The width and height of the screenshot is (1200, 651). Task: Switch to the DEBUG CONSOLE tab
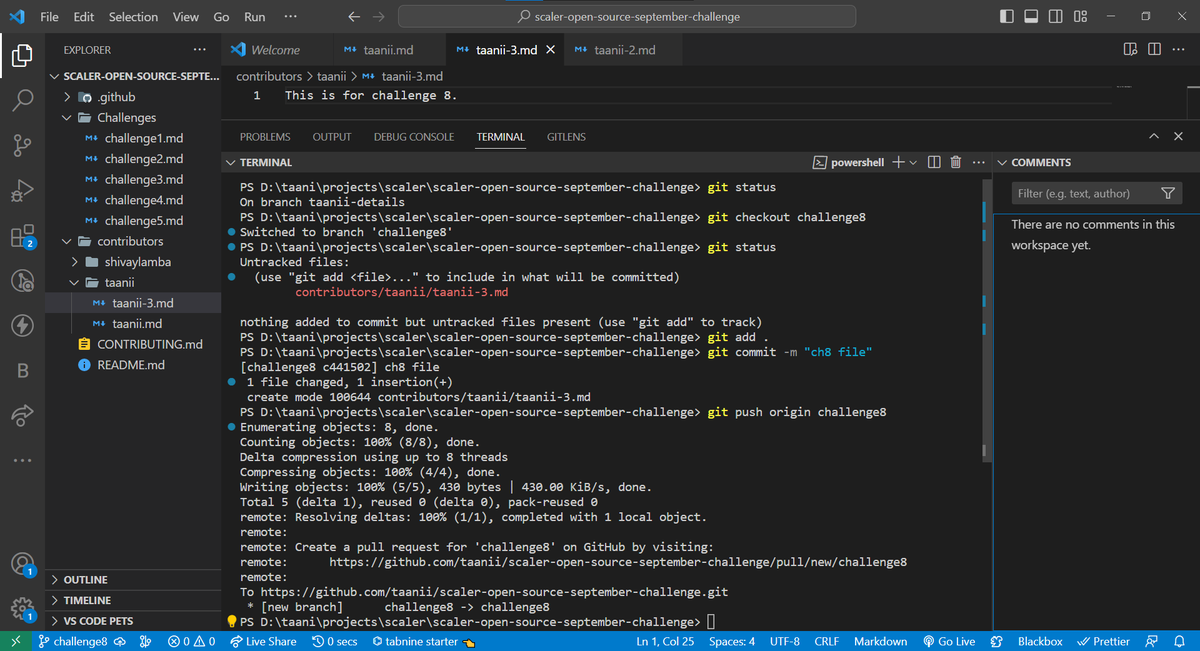pos(414,137)
